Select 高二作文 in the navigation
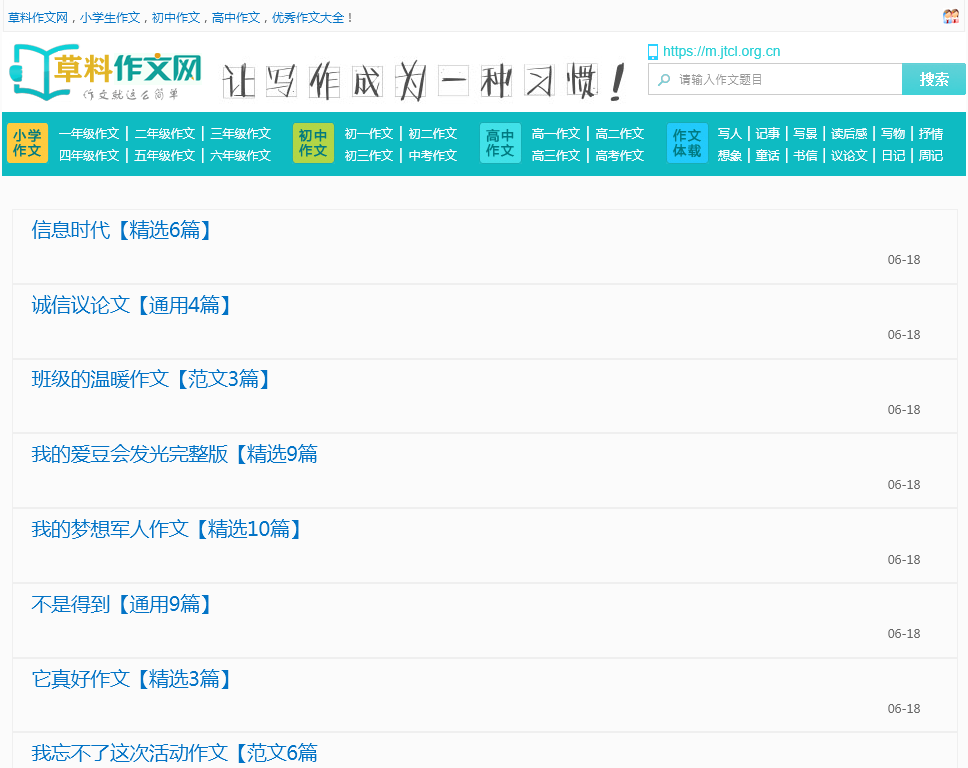The width and height of the screenshot is (968, 768). click(620, 133)
